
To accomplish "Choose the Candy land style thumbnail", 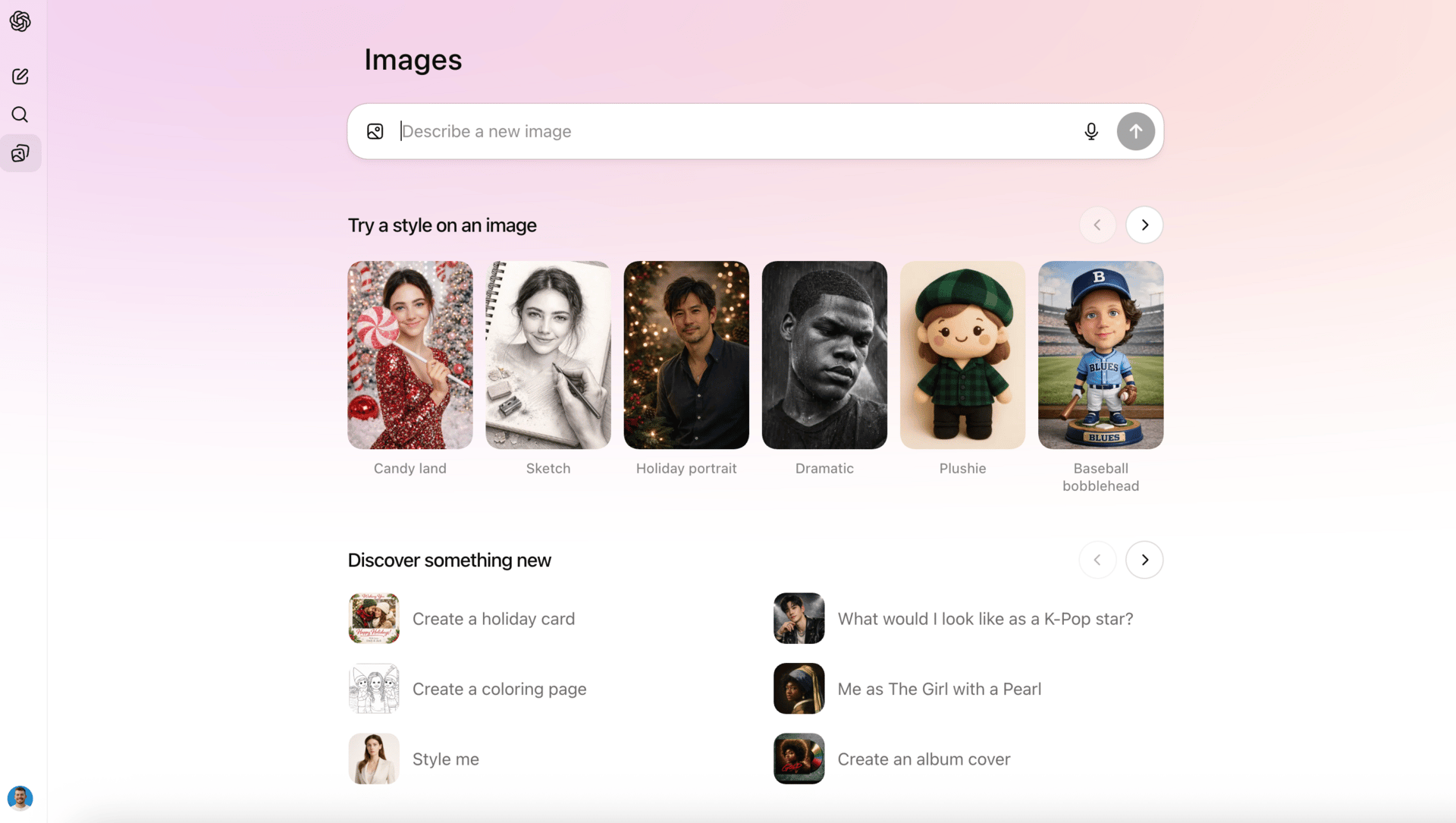I will (x=409, y=355).
